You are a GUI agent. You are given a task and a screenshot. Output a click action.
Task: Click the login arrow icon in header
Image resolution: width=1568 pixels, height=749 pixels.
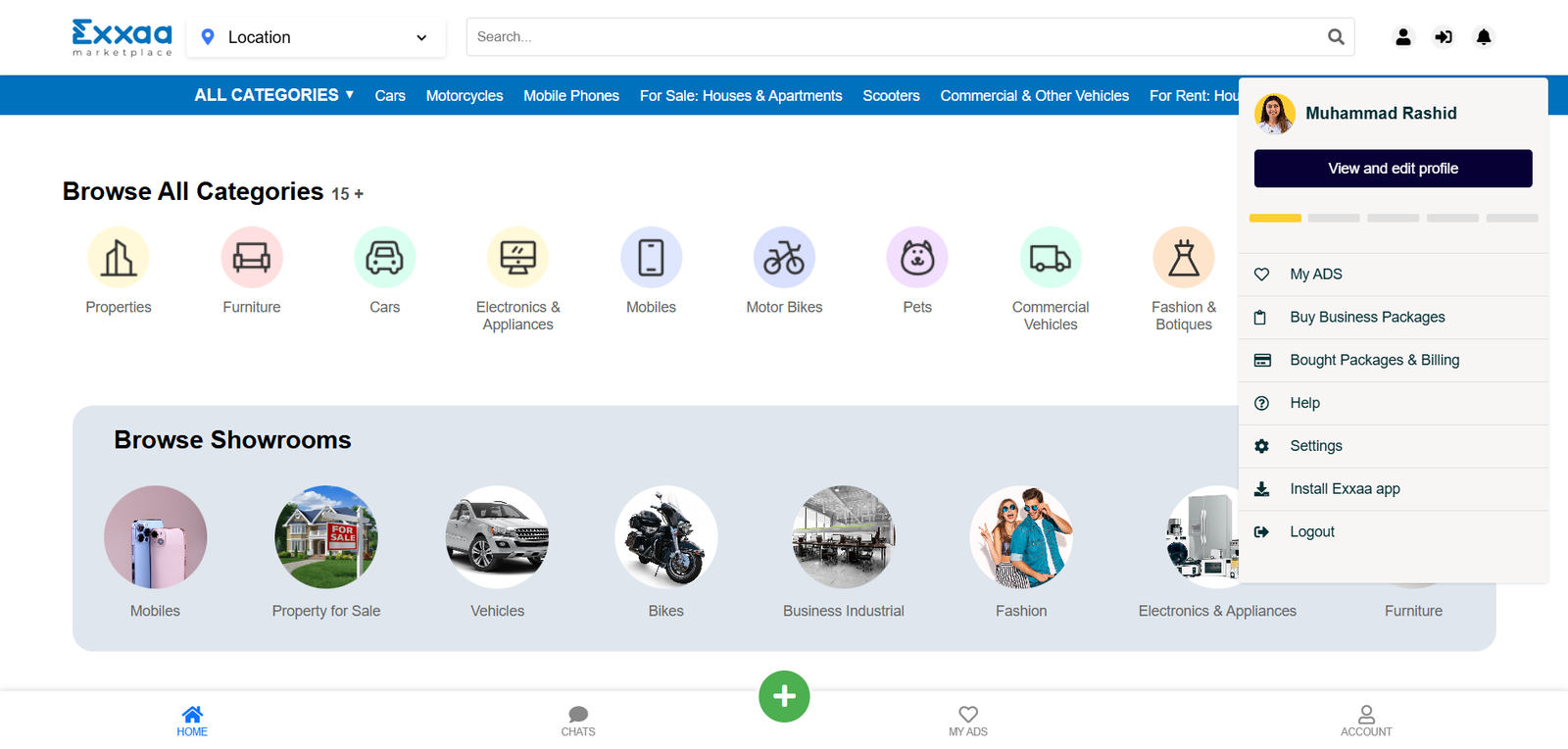(1444, 37)
